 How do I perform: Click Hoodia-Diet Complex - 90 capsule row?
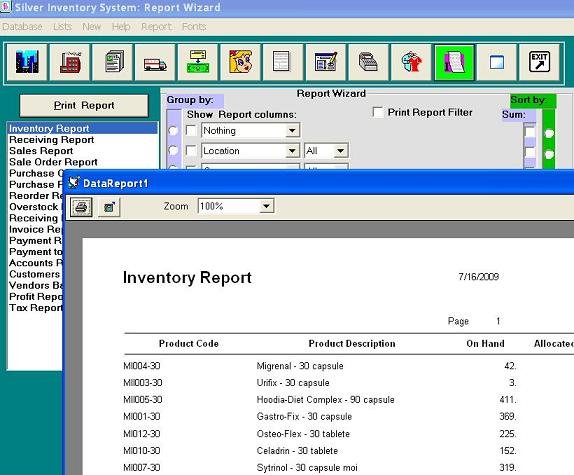click(325, 400)
